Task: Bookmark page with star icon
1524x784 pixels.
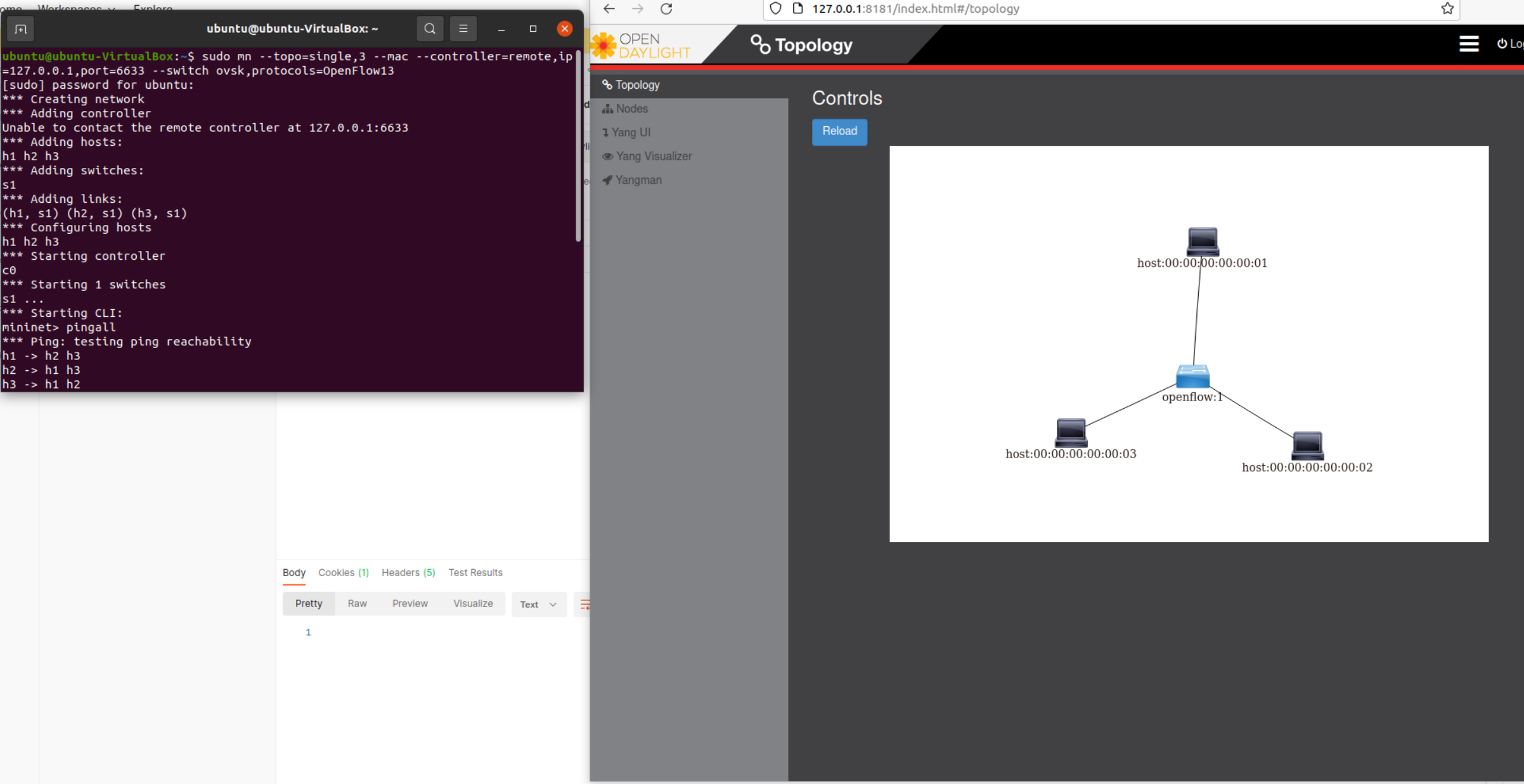Action: coord(1447,9)
